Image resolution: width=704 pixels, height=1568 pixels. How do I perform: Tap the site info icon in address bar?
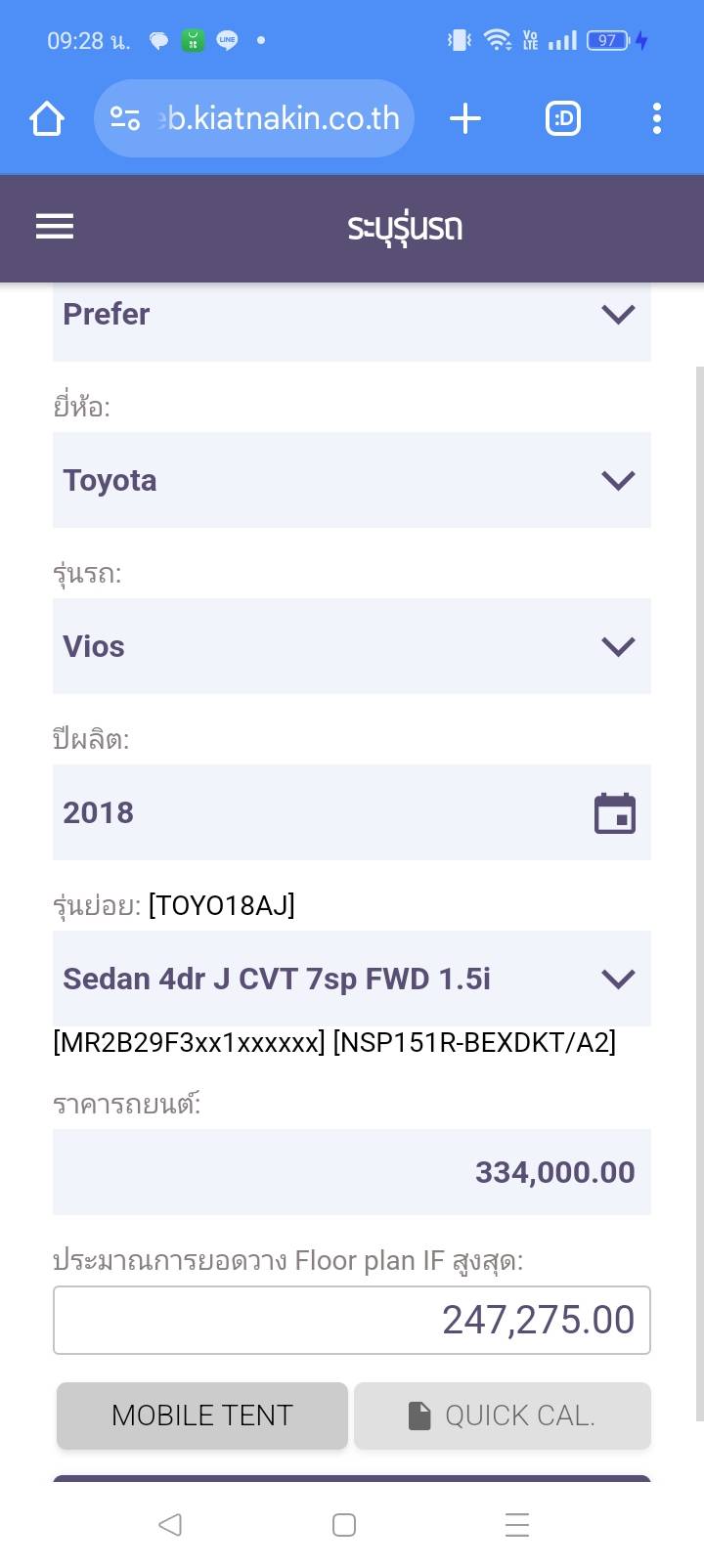125,119
